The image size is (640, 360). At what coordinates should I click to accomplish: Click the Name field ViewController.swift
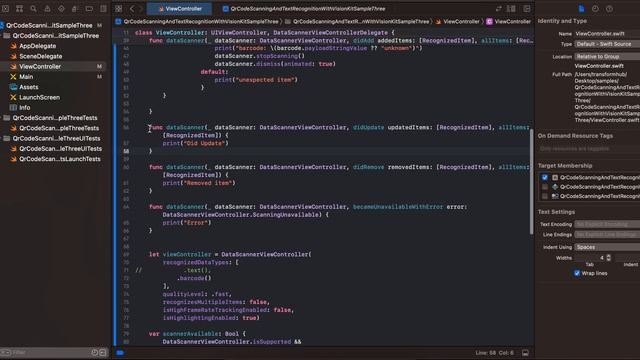(x=607, y=34)
